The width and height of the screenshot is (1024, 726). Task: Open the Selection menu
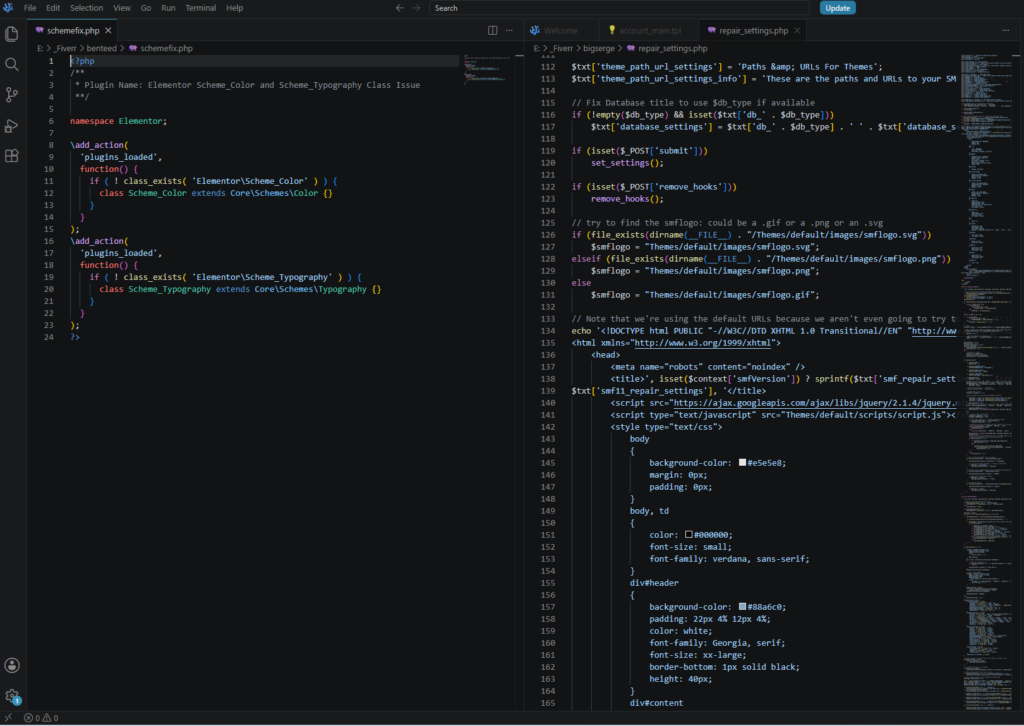tap(86, 8)
